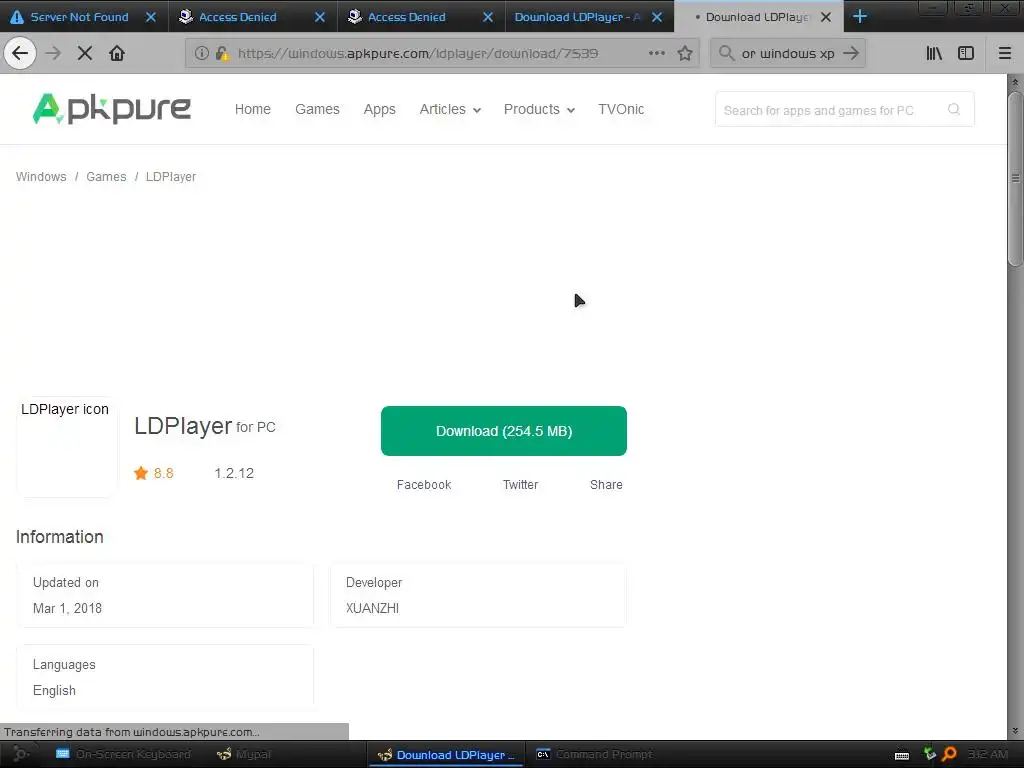Viewport: 1024px width, 768px height.
Task: Click the green tray icon on the taskbar
Action: coord(929,754)
